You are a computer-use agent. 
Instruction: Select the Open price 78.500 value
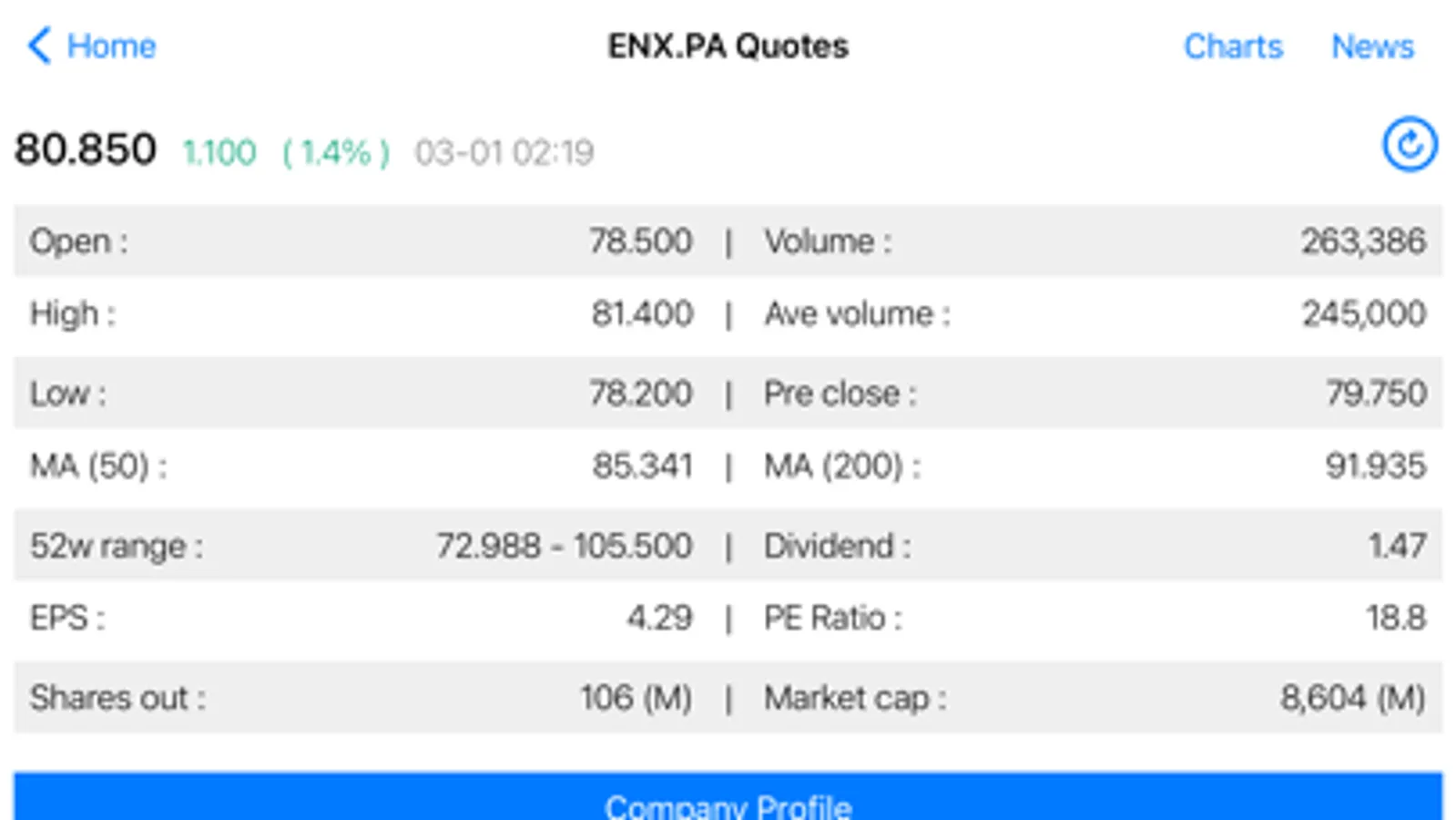pyautogui.click(x=640, y=241)
